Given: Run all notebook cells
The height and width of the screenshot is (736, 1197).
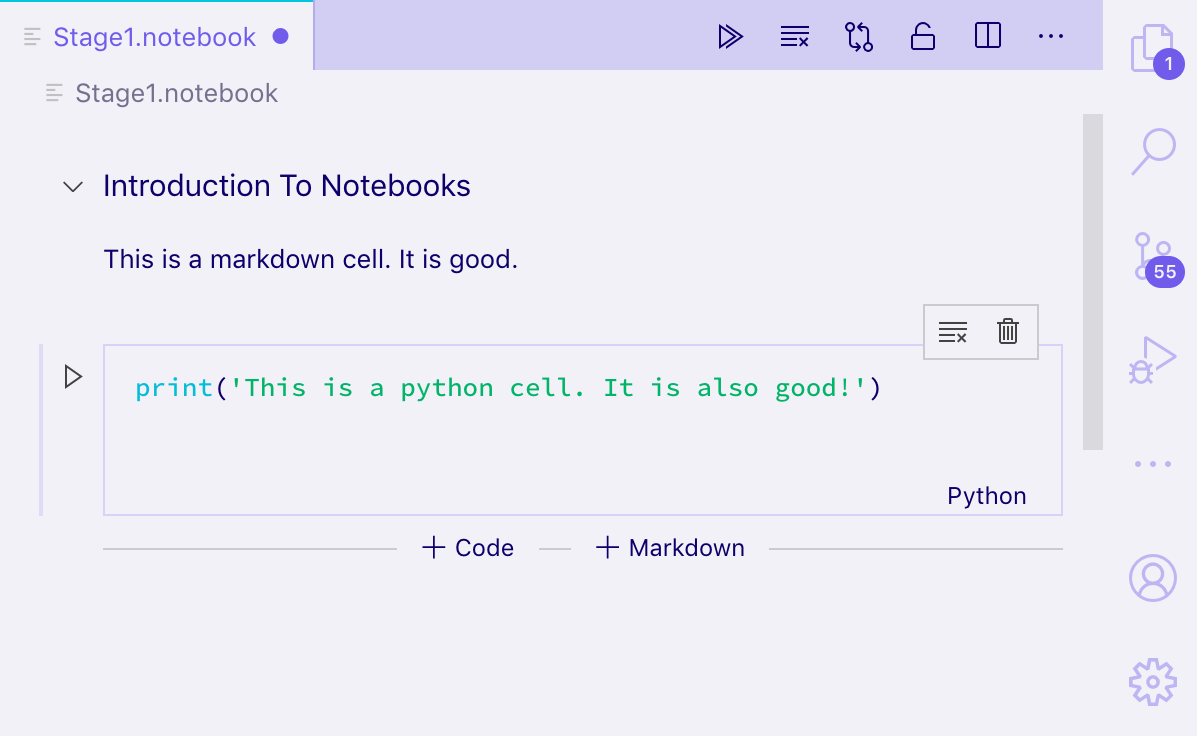Looking at the screenshot, I should [731, 36].
